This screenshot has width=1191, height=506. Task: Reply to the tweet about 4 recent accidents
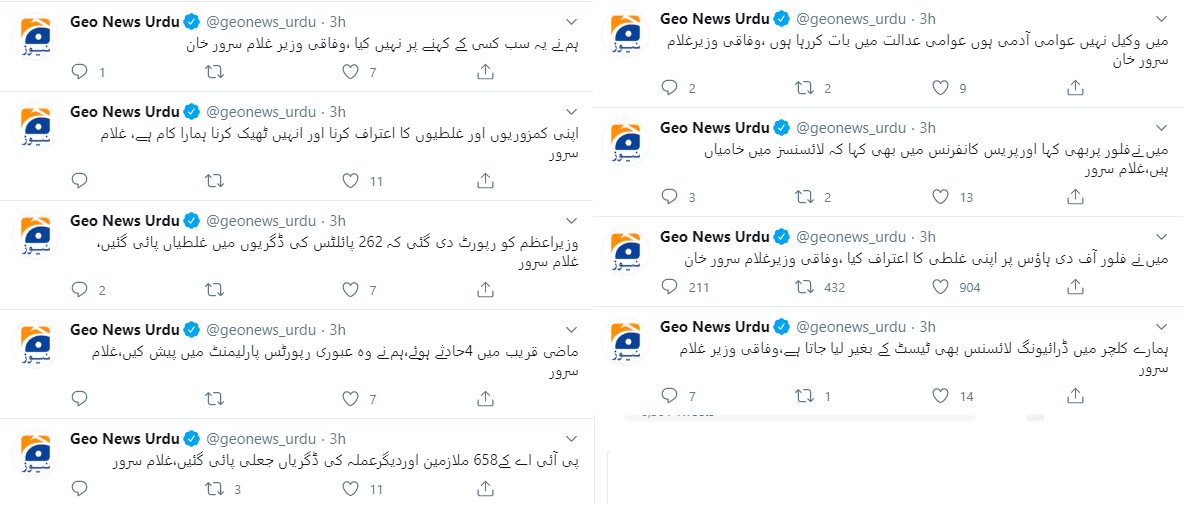(x=79, y=398)
